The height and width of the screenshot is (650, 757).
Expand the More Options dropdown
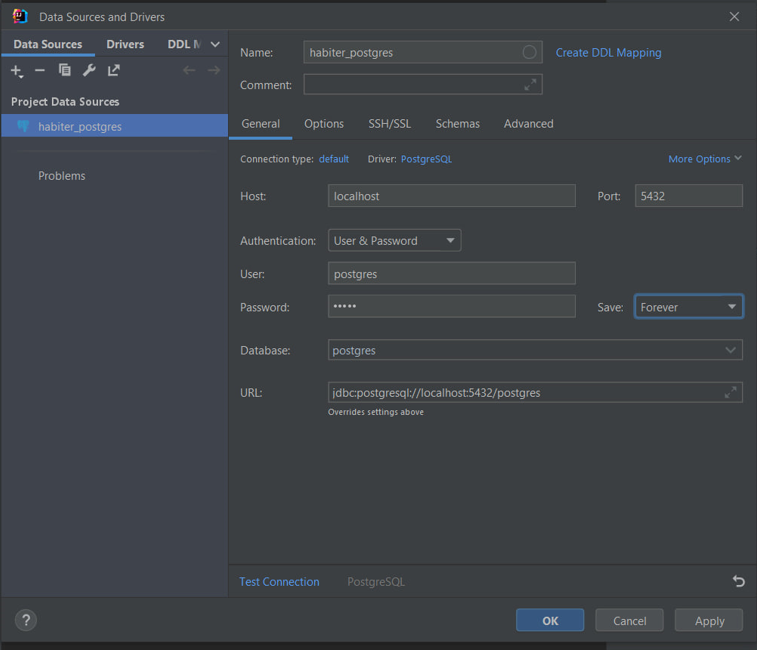[x=704, y=159]
